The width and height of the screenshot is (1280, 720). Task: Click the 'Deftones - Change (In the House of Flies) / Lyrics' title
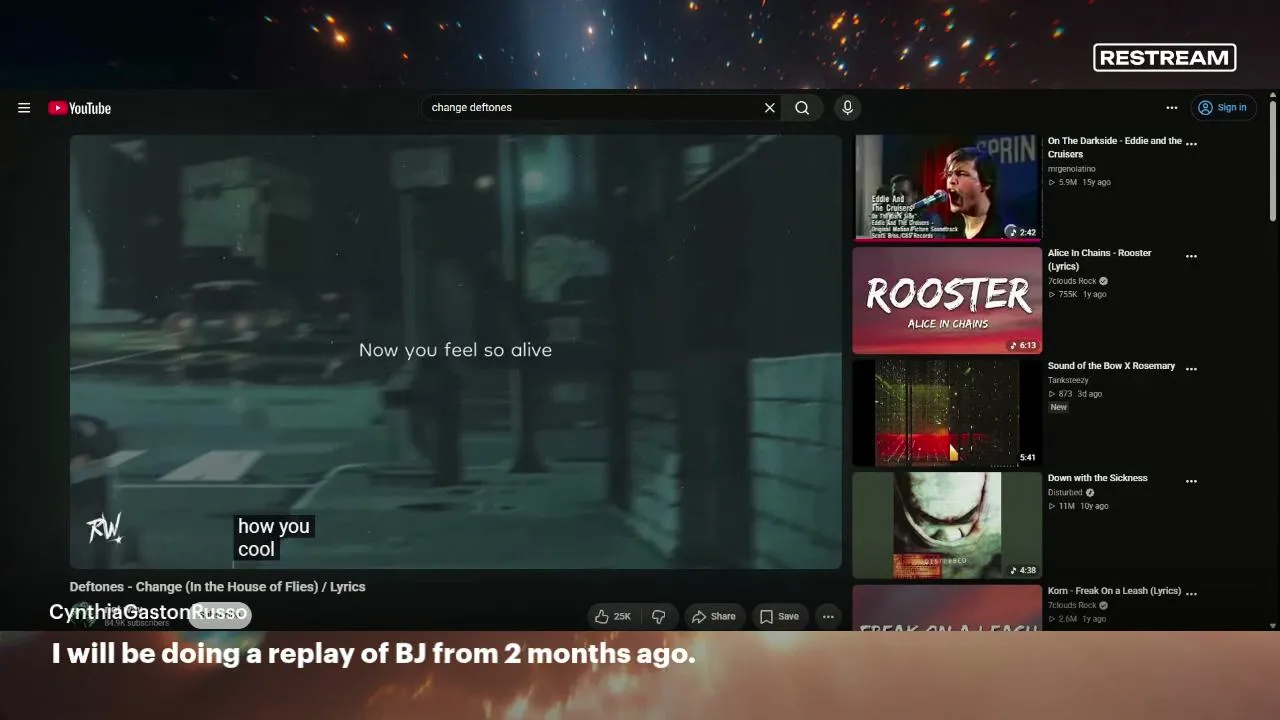(x=217, y=587)
